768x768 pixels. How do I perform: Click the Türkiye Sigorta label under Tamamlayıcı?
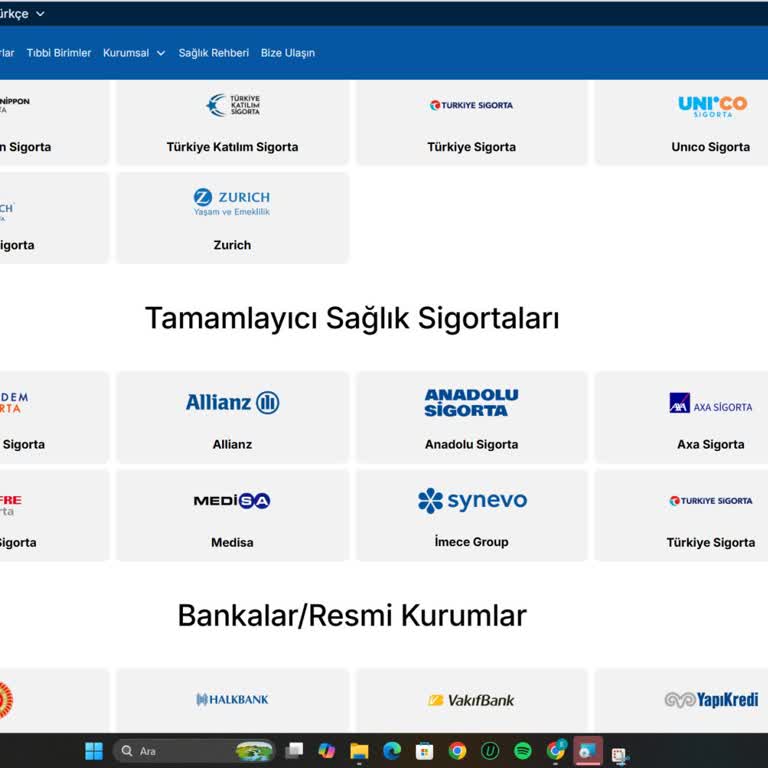coord(710,542)
